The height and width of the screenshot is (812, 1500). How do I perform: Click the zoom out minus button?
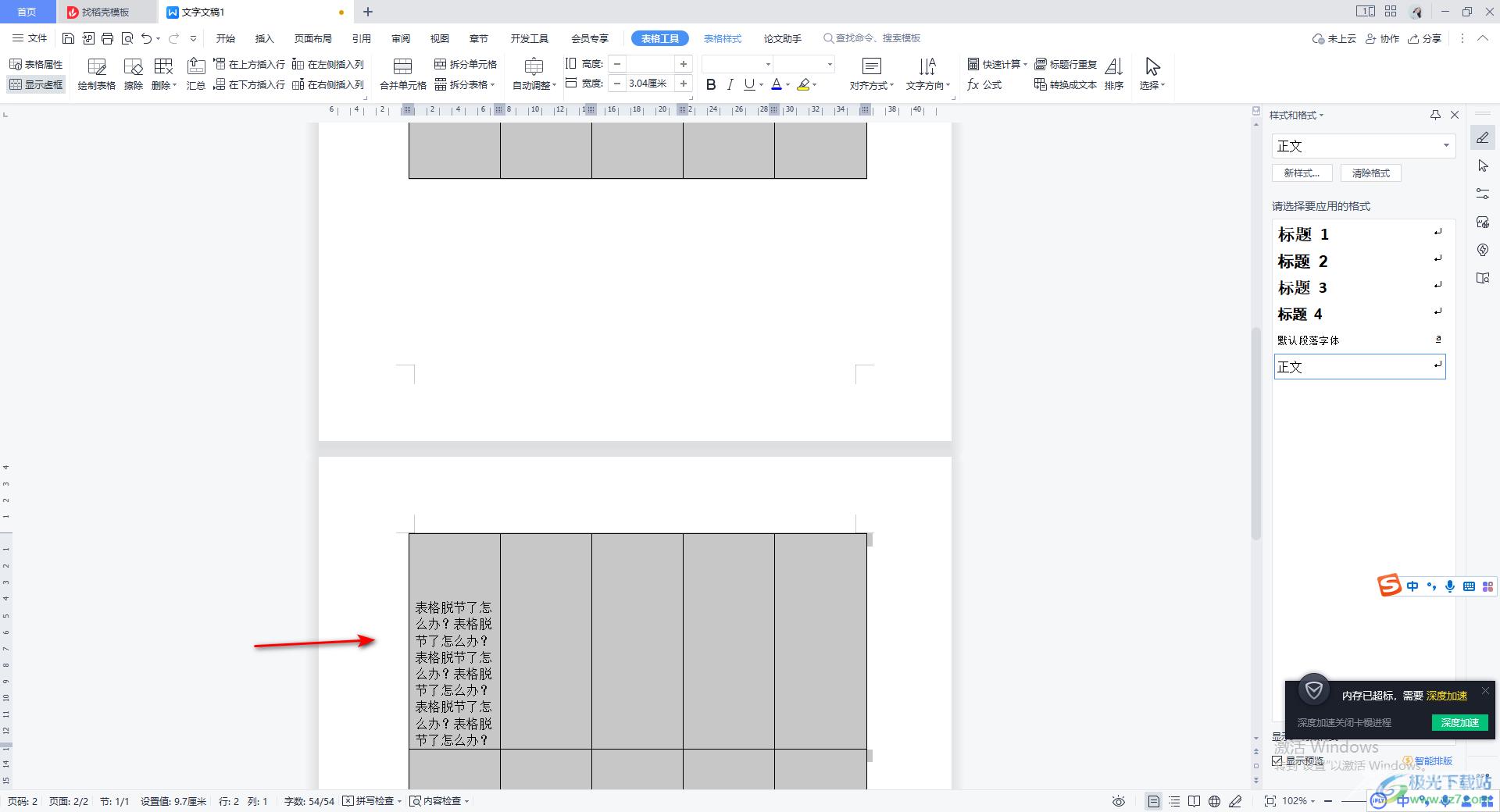[x=1327, y=801]
